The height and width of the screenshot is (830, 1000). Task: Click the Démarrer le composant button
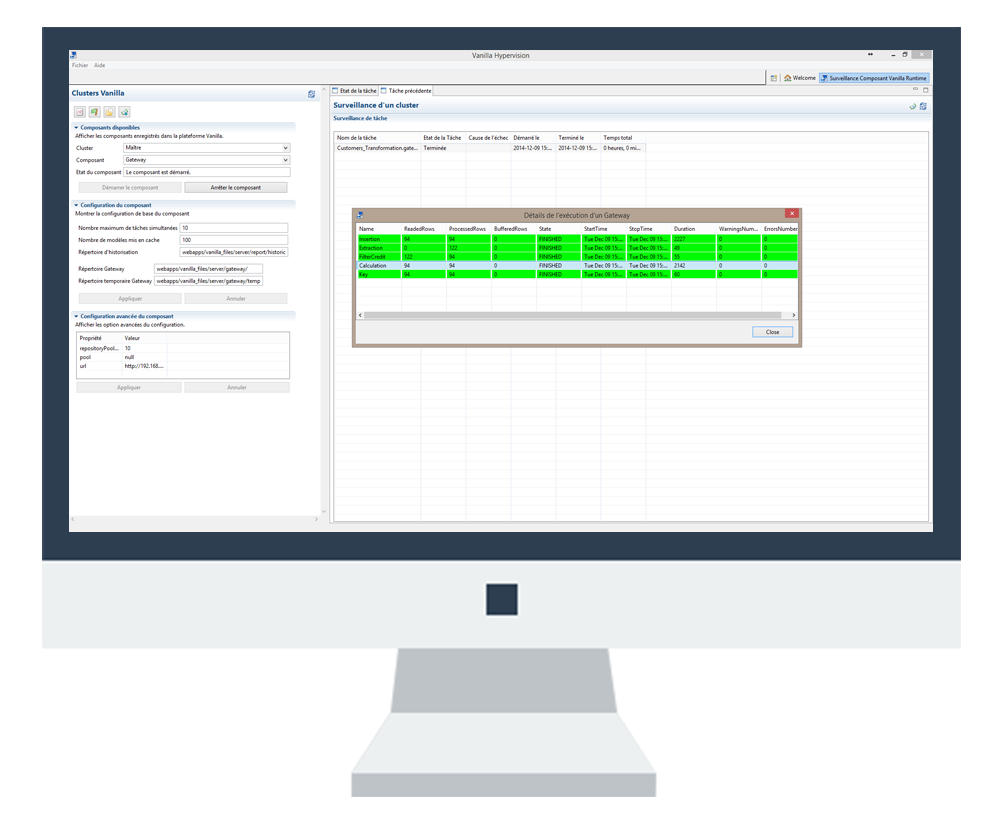point(130,188)
